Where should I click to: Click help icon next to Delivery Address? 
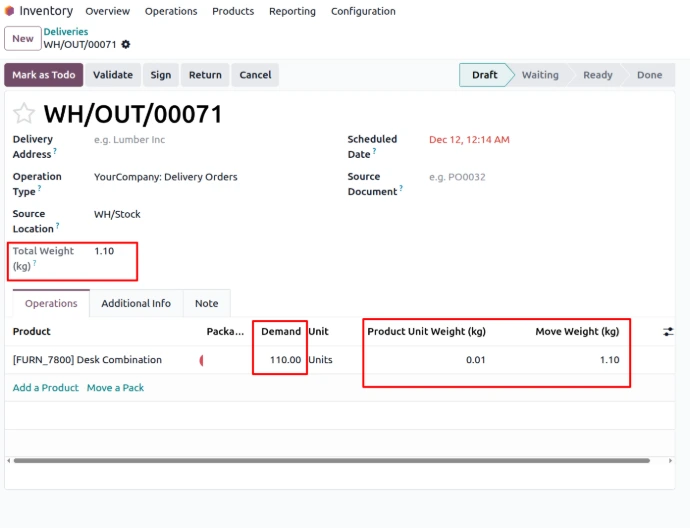(x=55, y=151)
